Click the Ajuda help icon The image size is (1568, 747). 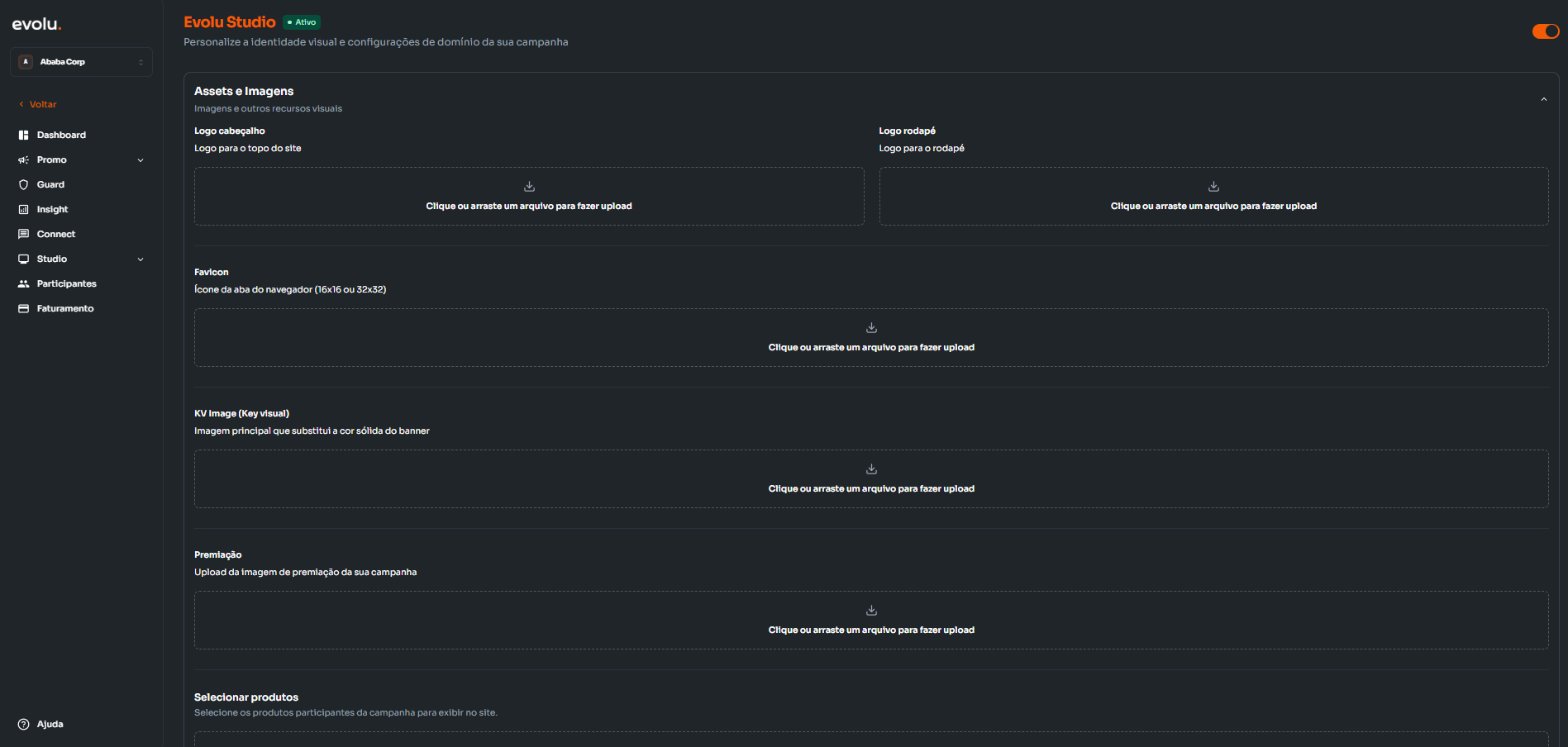(x=24, y=724)
